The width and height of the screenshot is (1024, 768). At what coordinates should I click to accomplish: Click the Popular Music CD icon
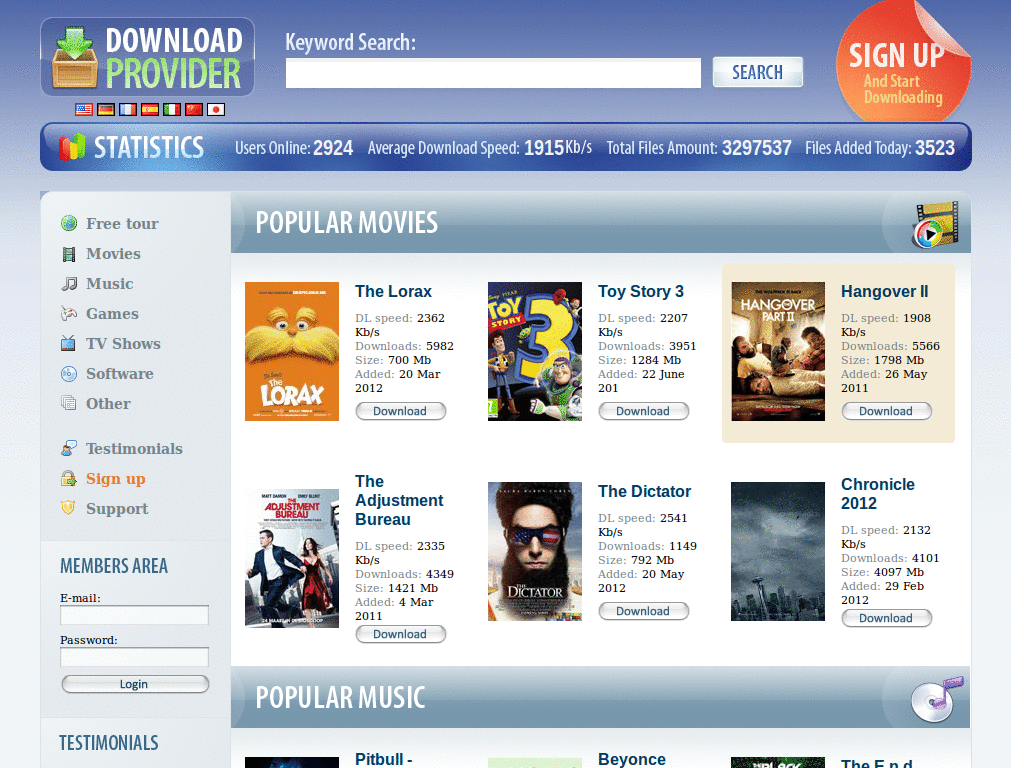[x=936, y=700]
